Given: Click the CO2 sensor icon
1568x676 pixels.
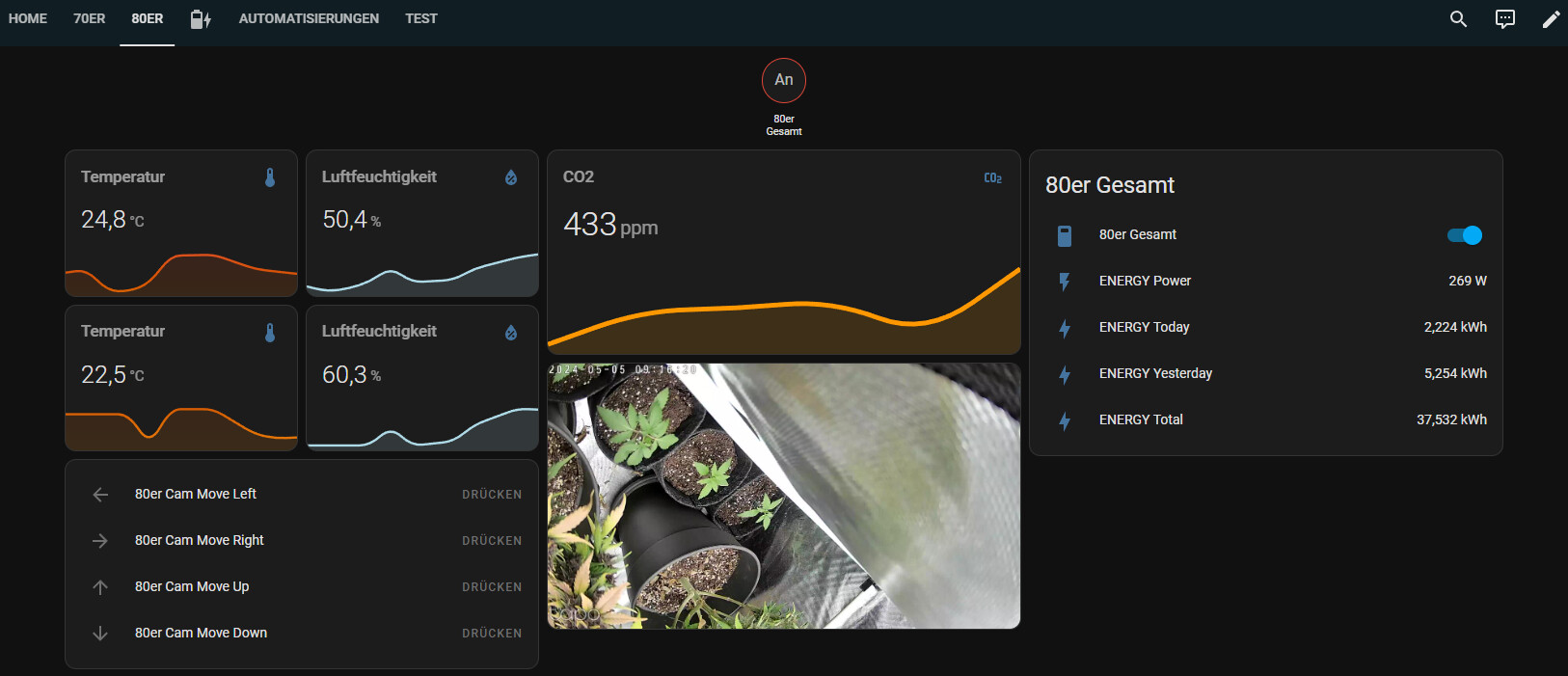Looking at the screenshot, I should point(992,177).
